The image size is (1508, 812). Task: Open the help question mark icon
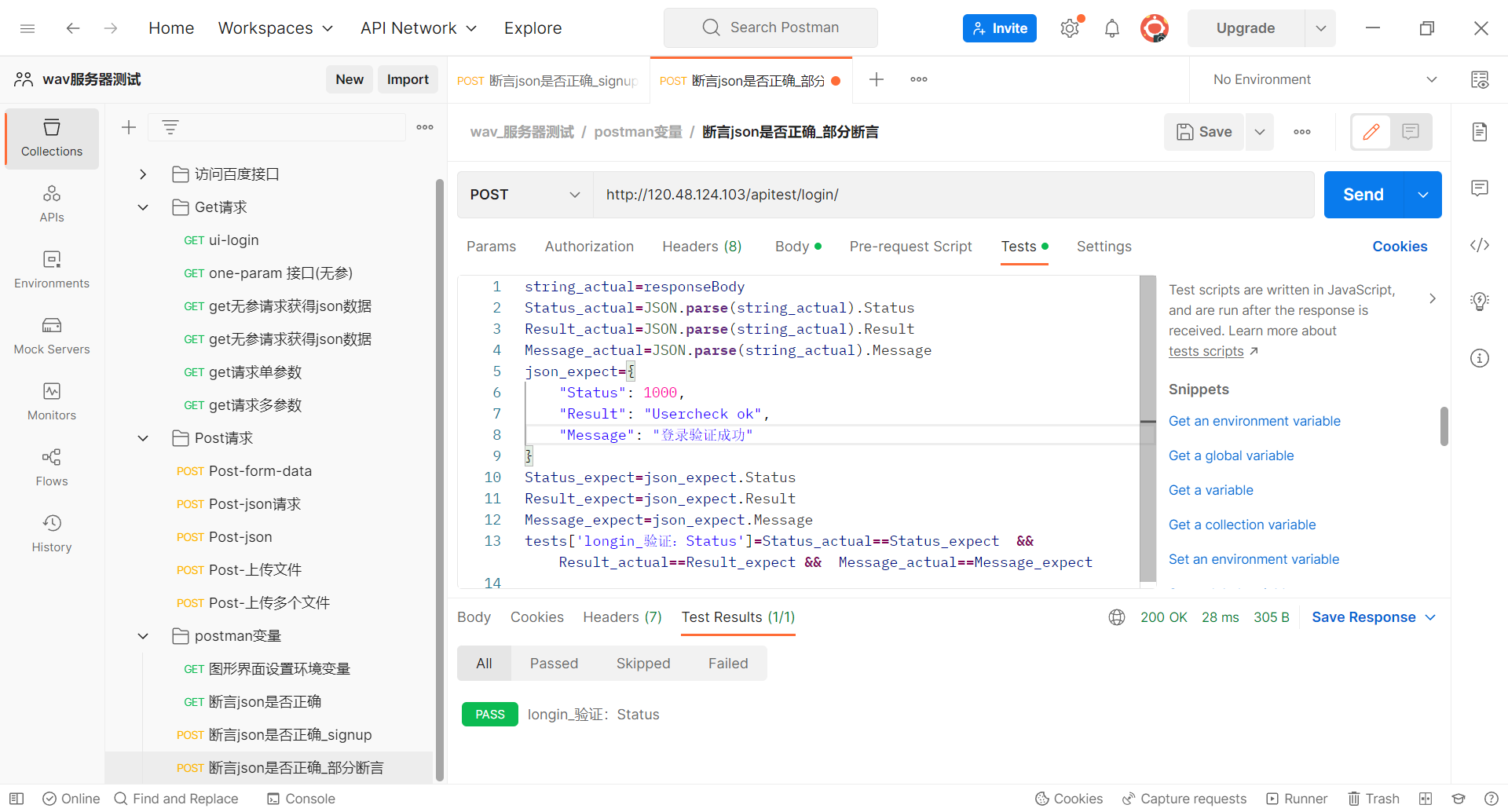click(1492, 799)
